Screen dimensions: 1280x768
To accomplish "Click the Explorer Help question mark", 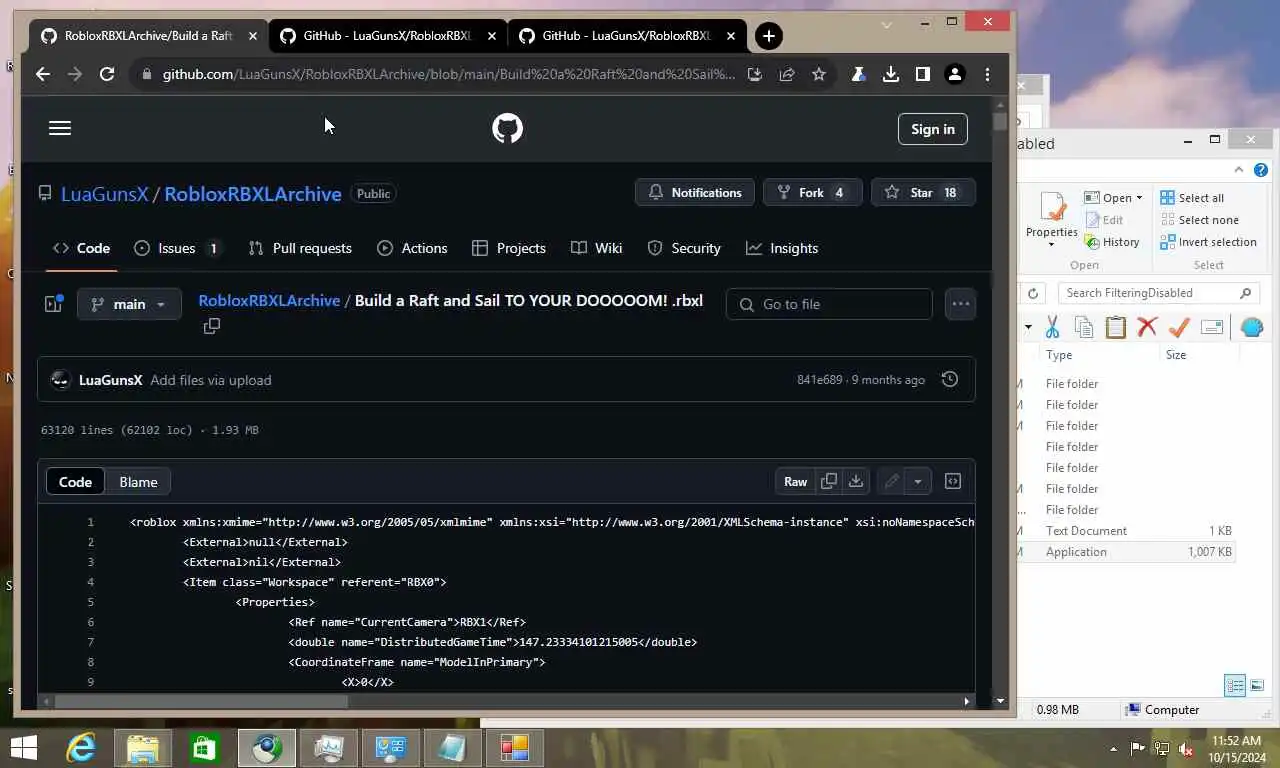I will pyautogui.click(x=1261, y=170).
